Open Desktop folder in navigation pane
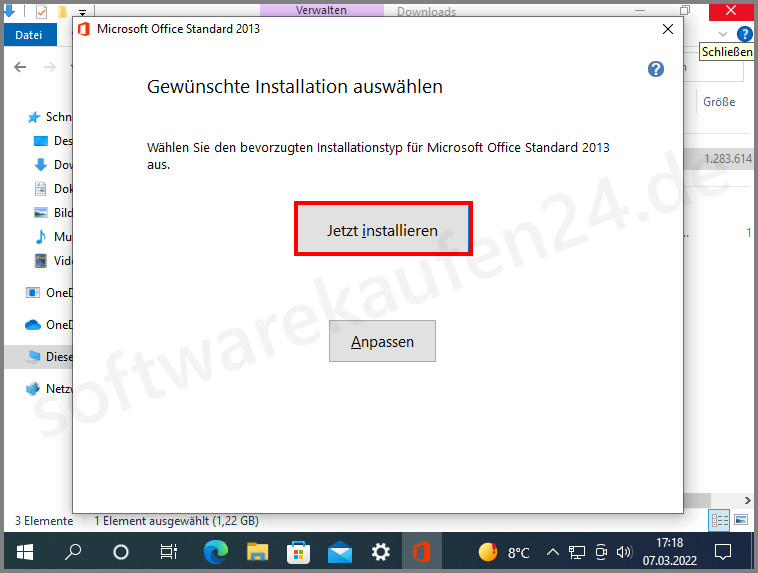758x573 pixels. 53,141
